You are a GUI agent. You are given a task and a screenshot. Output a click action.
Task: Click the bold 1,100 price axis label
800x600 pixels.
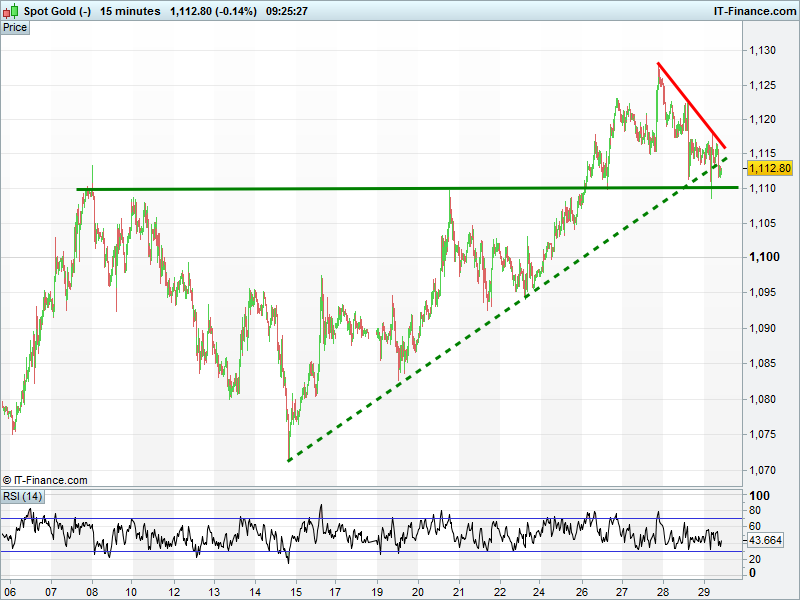(x=763, y=258)
